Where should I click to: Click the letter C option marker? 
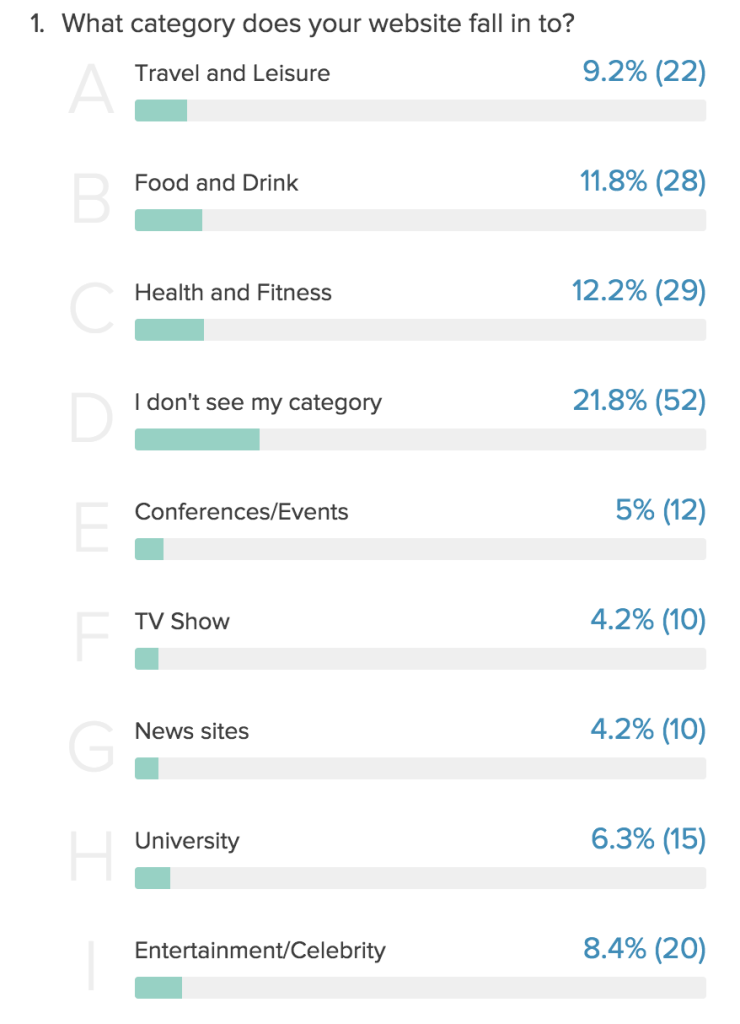click(x=91, y=308)
